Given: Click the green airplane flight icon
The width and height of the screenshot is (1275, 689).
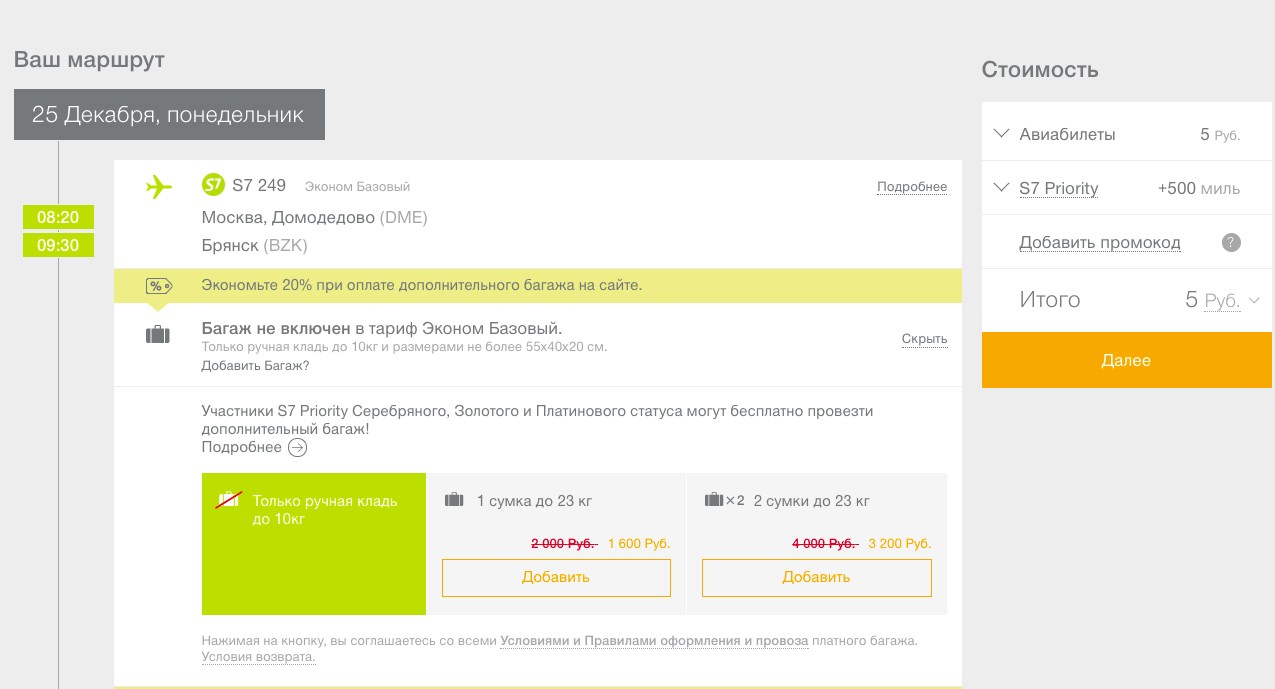Looking at the screenshot, I should (158, 186).
